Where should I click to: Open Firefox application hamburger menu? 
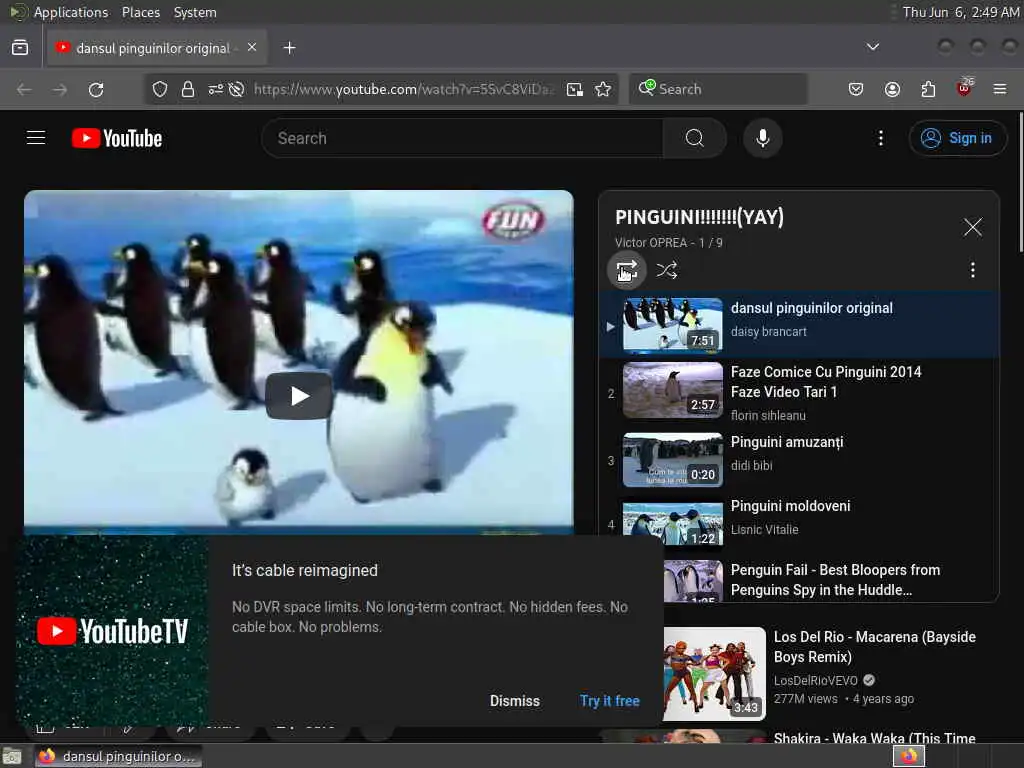[x=1000, y=89]
